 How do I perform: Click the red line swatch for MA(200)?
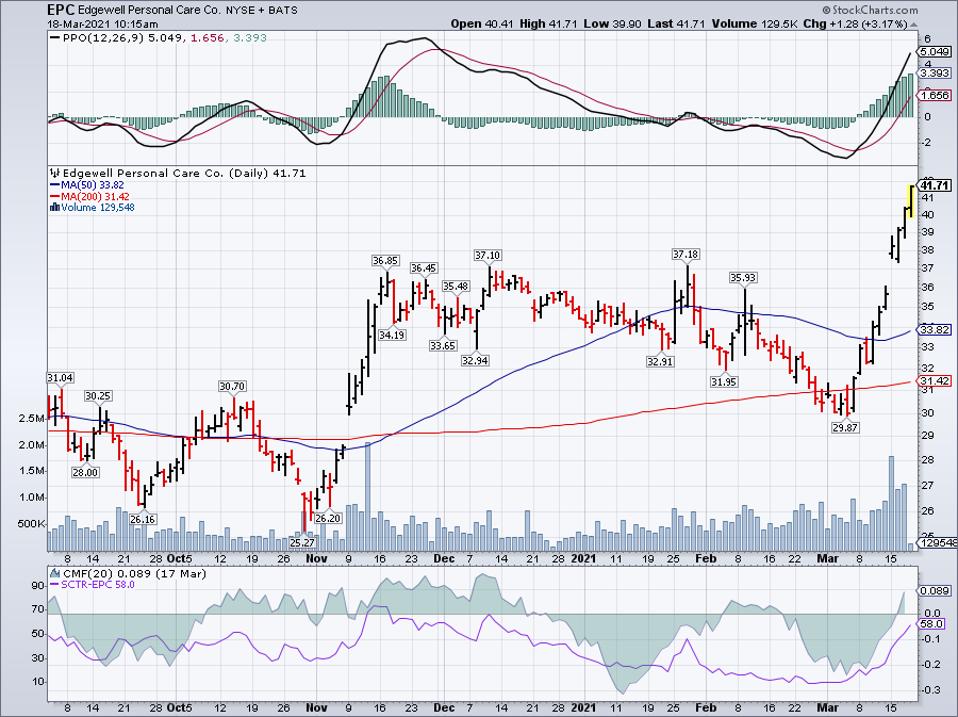tap(54, 197)
